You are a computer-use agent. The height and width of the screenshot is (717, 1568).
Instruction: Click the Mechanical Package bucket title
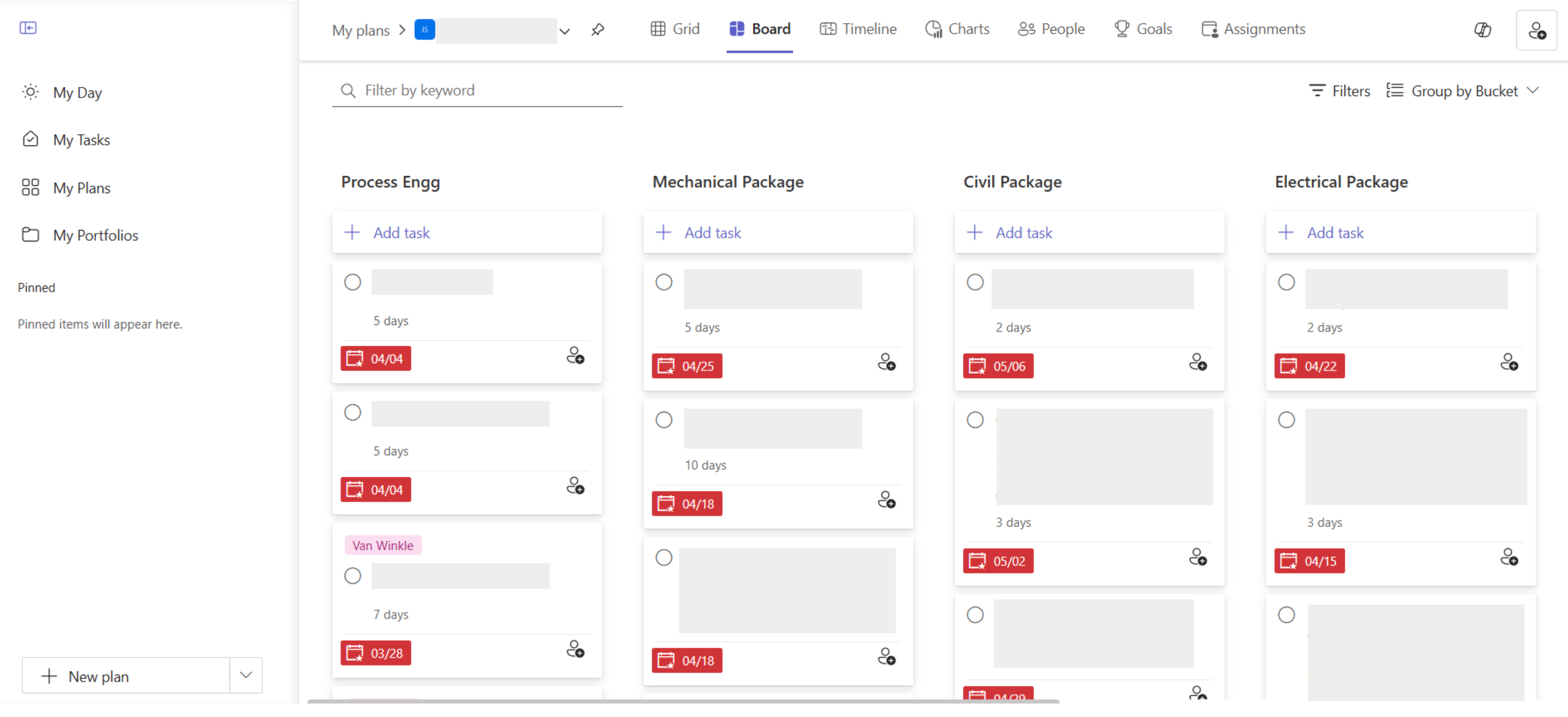(x=728, y=182)
